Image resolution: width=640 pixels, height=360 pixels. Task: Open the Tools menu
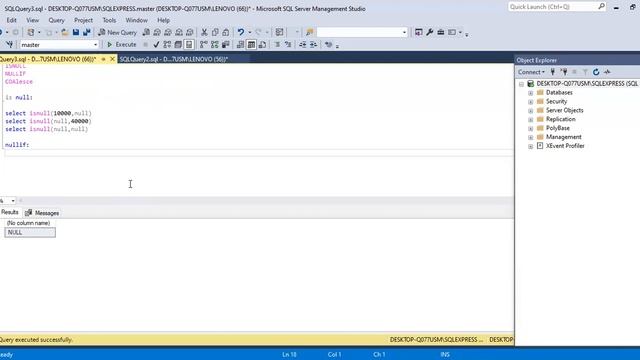pyautogui.click(x=109, y=20)
